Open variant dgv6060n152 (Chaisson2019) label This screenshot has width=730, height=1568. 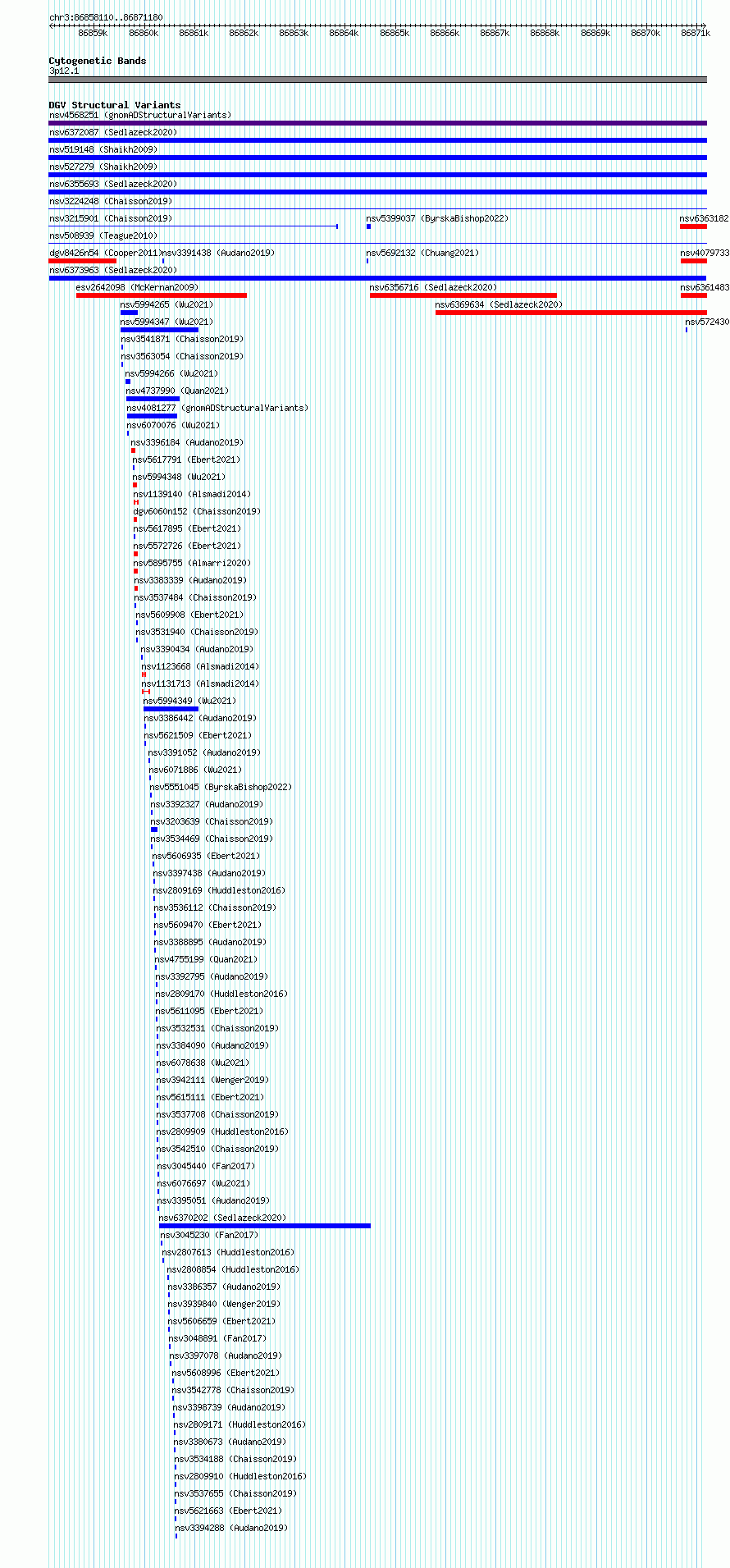(x=198, y=511)
